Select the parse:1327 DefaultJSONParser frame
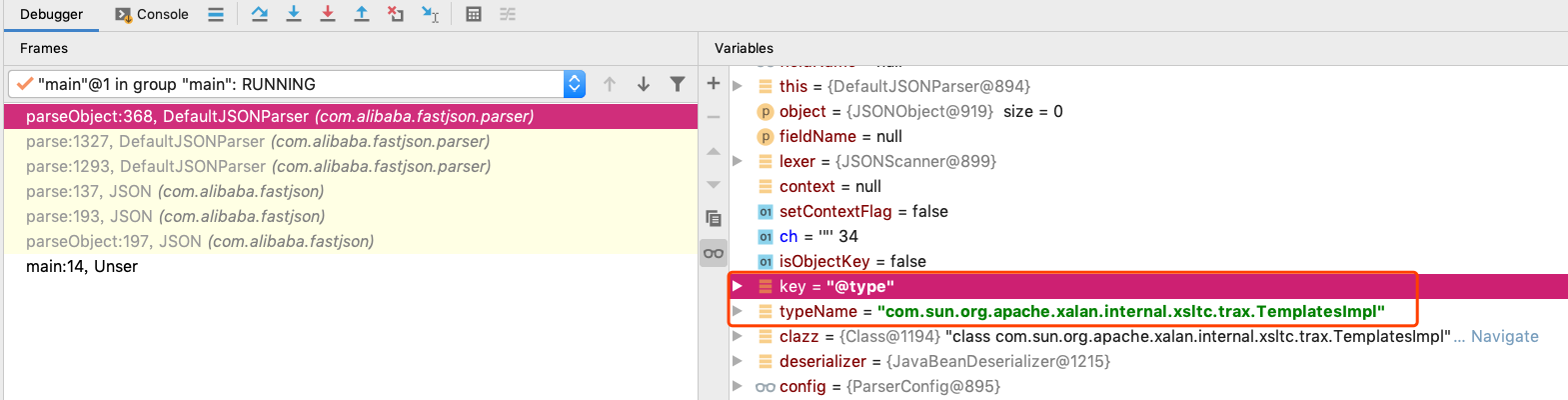Screen dimensions: 1568x400 click(x=258, y=141)
